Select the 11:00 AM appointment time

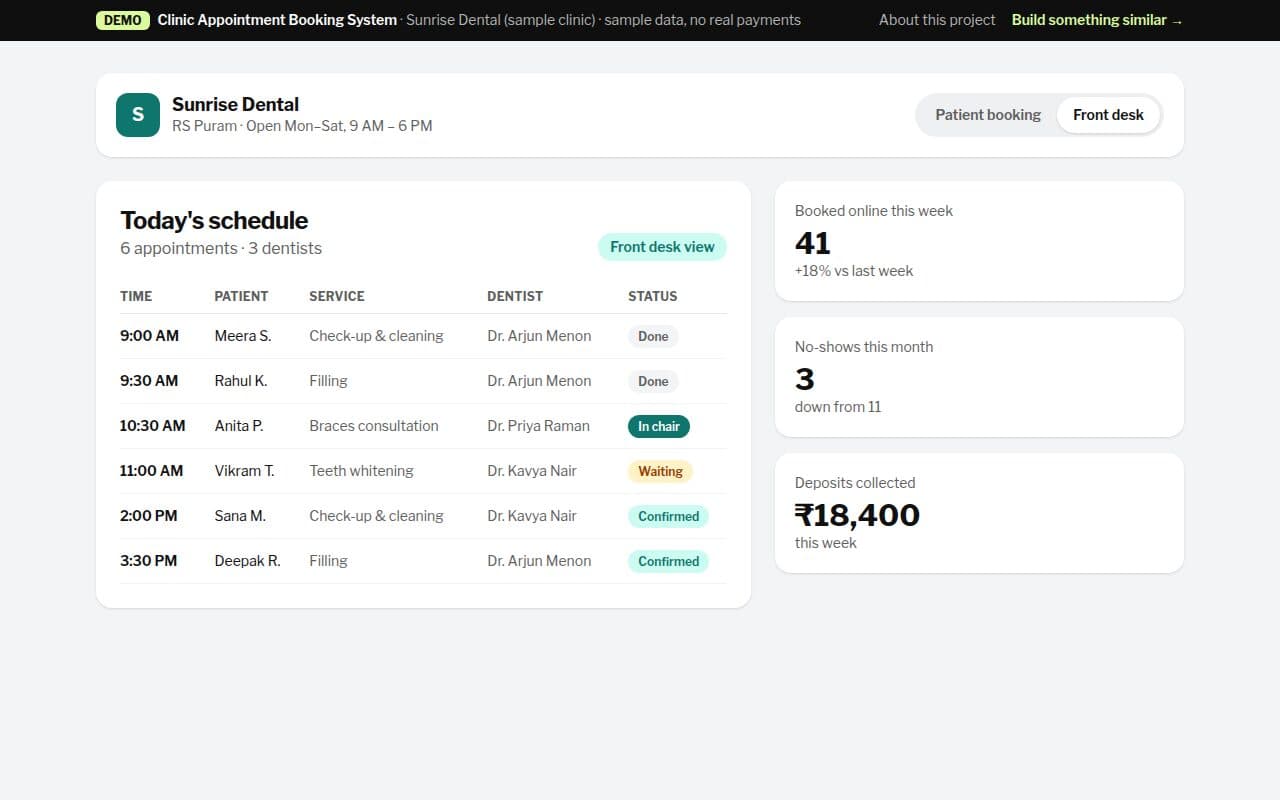pyautogui.click(x=152, y=471)
